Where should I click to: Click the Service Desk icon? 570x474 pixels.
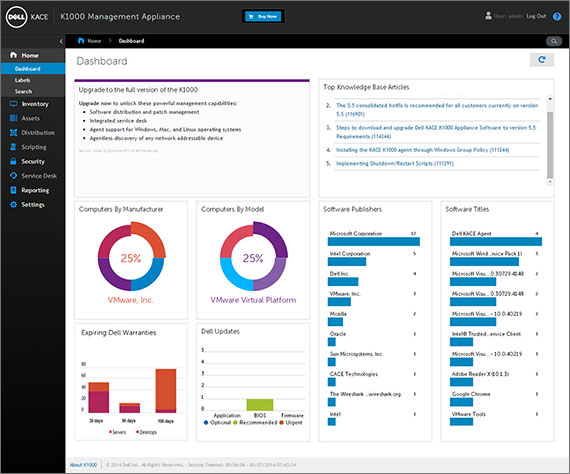point(13,176)
